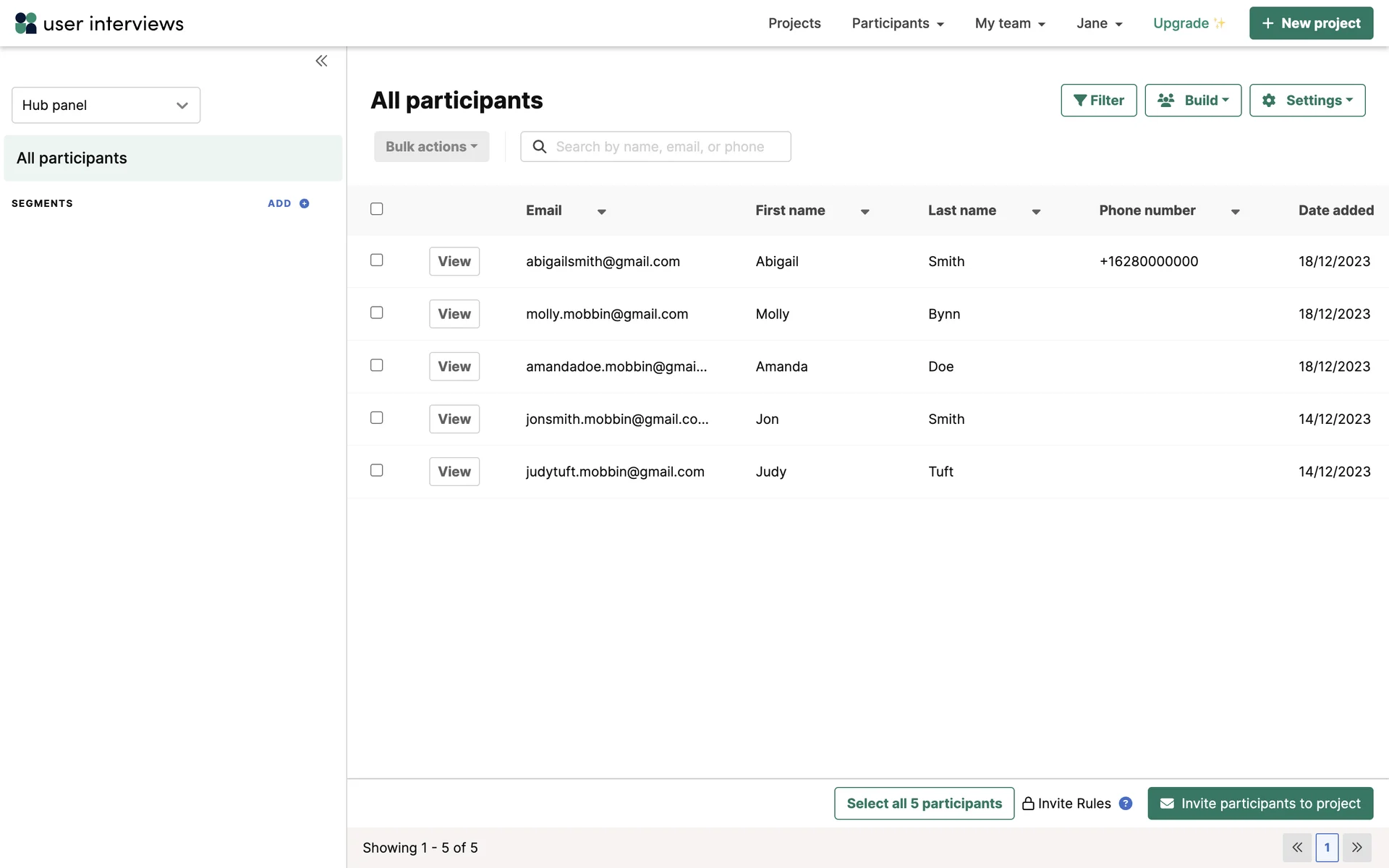The width and height of the screenshot is (1389, 868).
Task: Collapse the sidebar with double-chevron icon
Action: [x=321, y=61]
